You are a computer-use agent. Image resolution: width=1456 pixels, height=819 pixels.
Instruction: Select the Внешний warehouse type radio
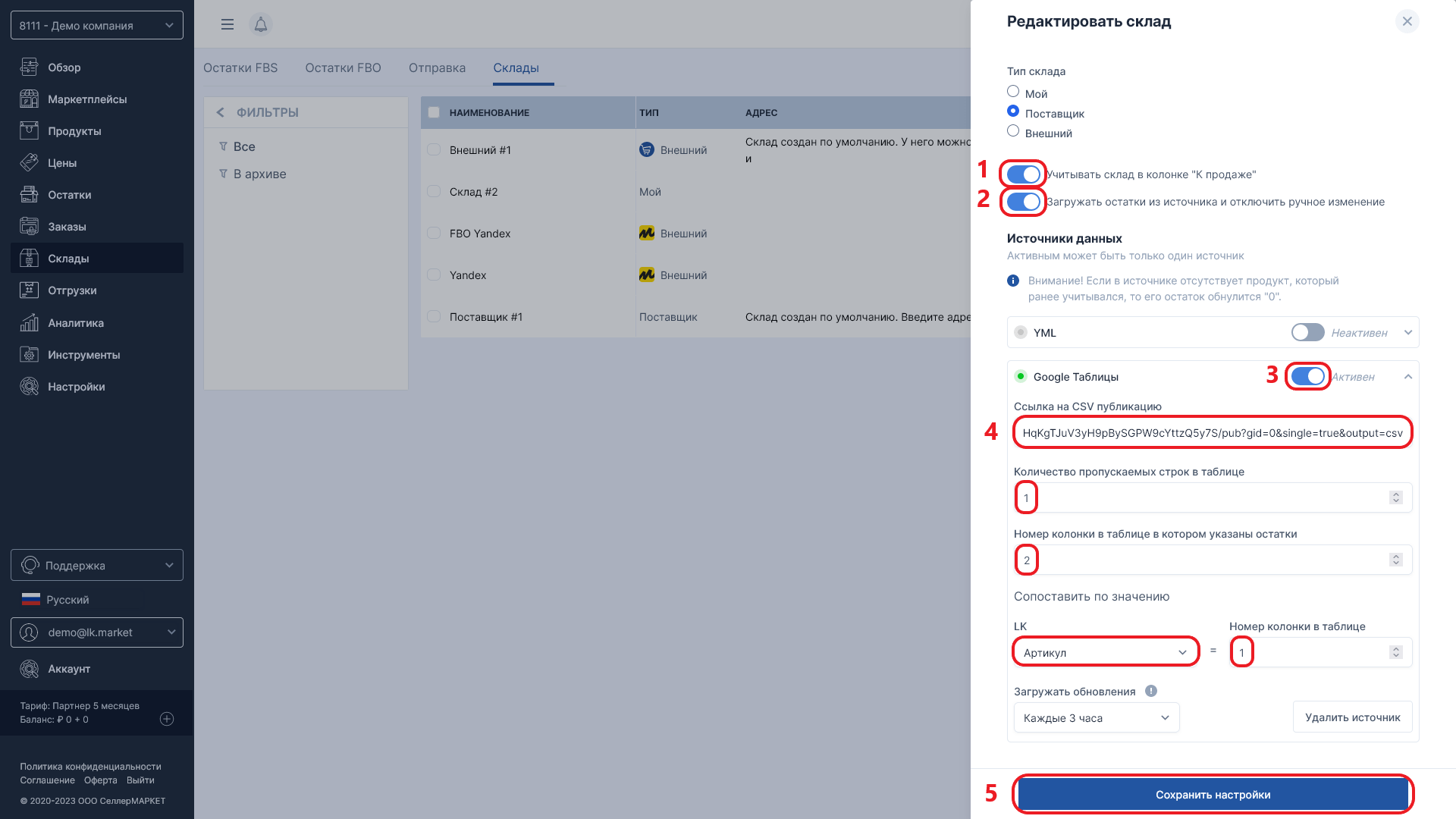point(1012,130)
